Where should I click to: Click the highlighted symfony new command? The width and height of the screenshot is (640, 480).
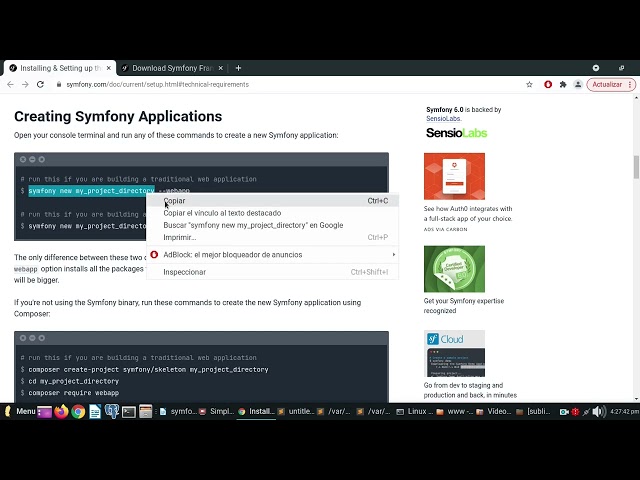pos(91,191)
